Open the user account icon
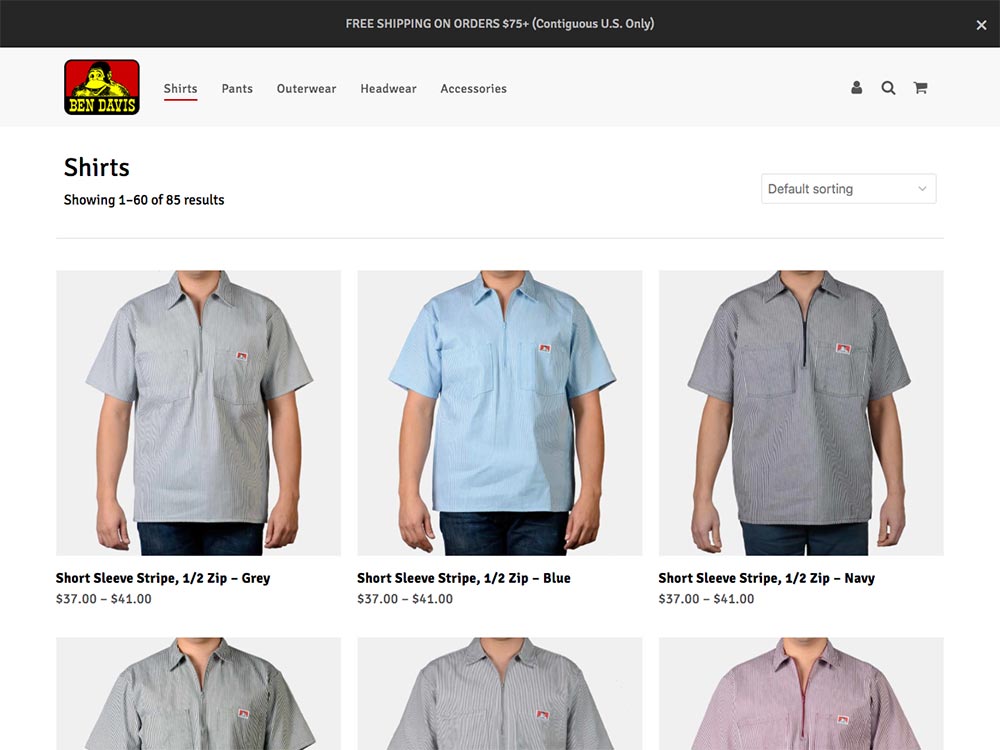The image size is (1000, 750). [857, 88]
